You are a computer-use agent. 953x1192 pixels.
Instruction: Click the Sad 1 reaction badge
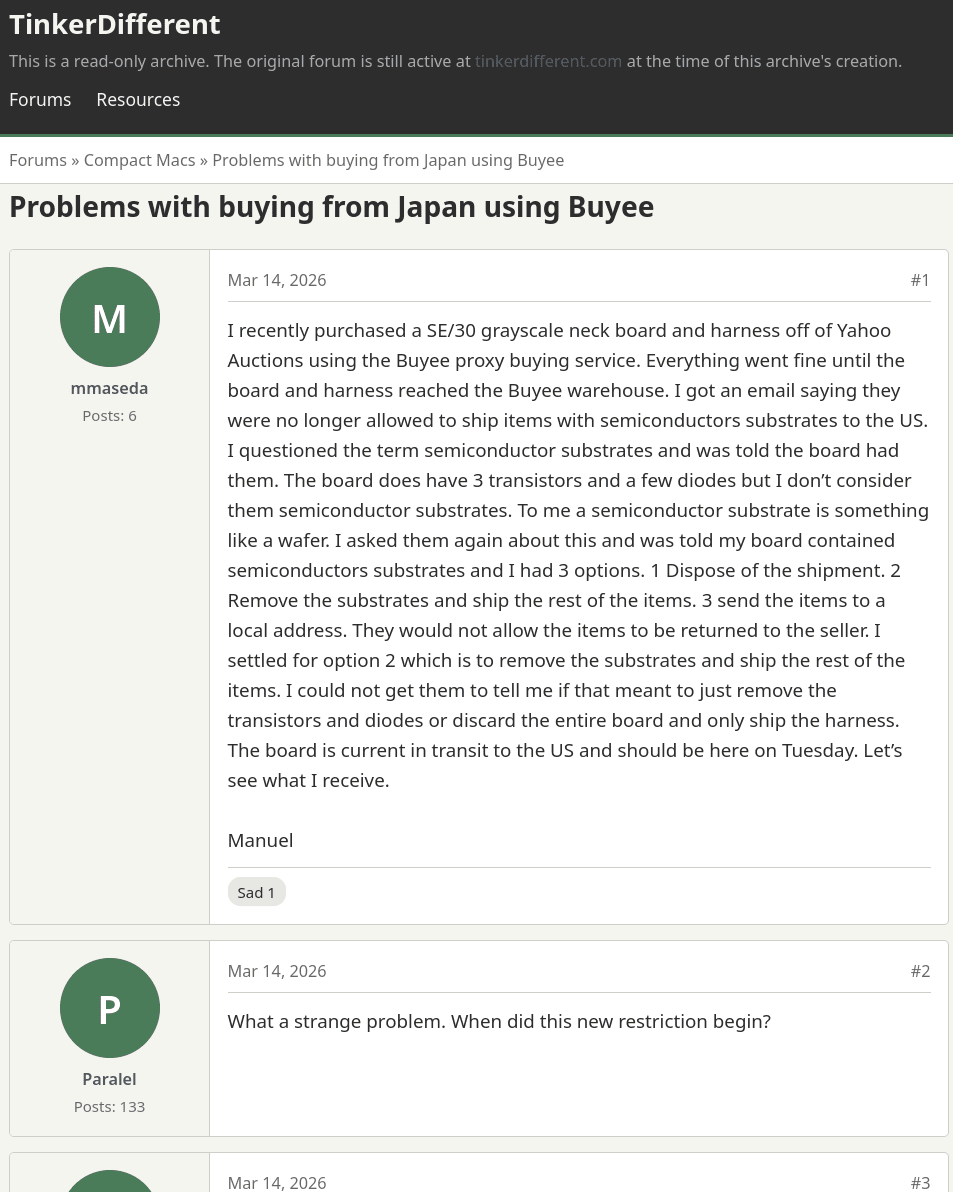pyautogui.click(x=256, y=892)
